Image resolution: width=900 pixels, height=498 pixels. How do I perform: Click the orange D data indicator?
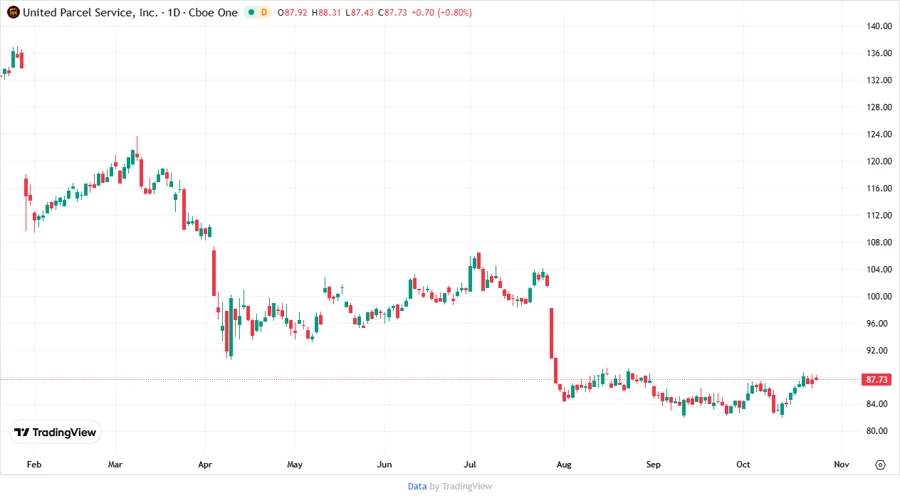[264, 12]
